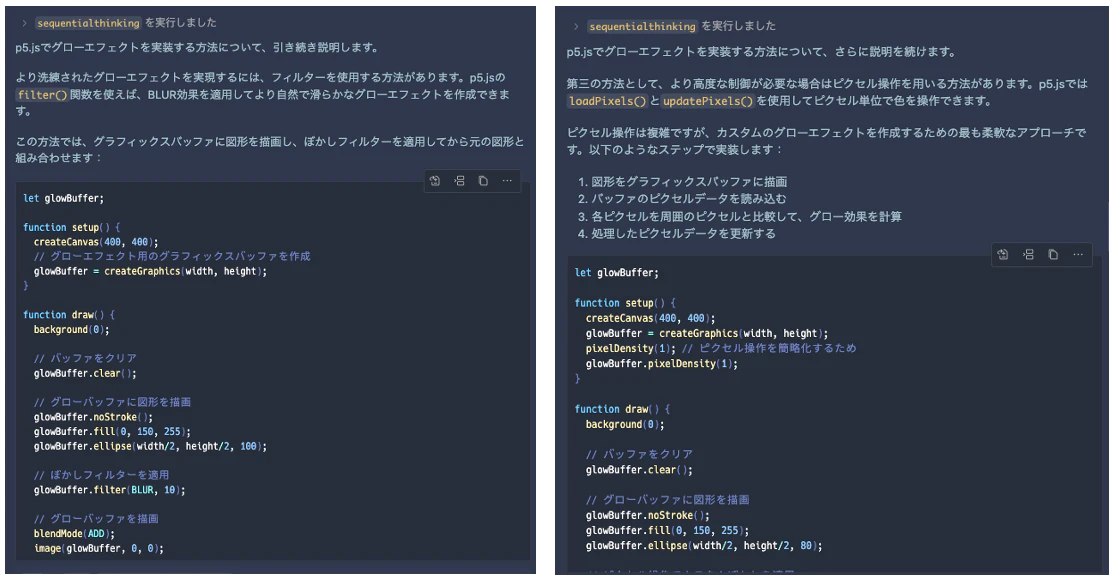Click the code line "blendMode(ADD);"

[74, 533]
